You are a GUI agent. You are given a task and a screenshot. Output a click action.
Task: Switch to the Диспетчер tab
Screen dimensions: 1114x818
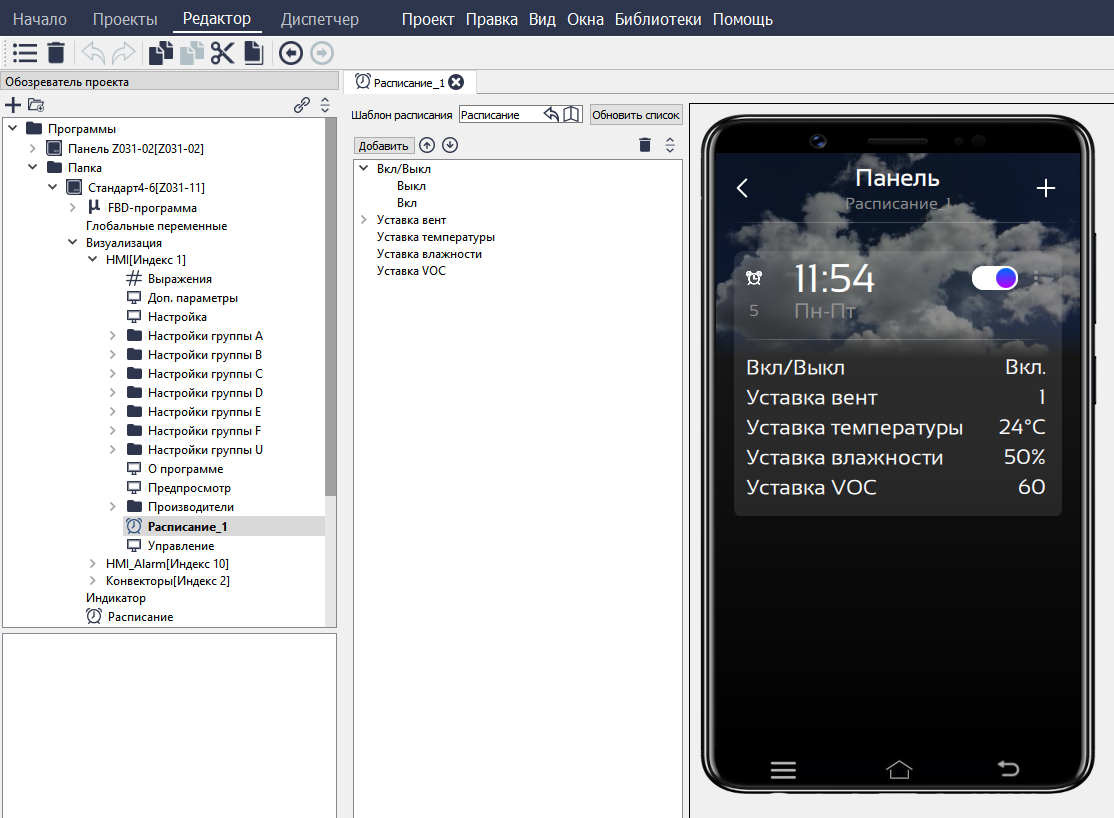point(319,18)
